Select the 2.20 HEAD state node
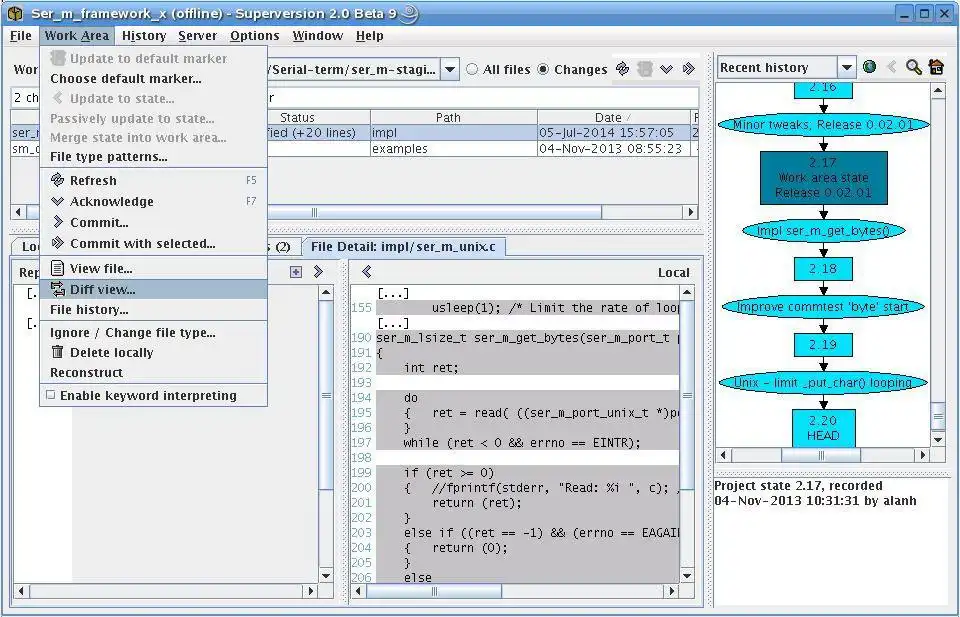The width and height of the screenshot is (960, 617). coord(823,428)
